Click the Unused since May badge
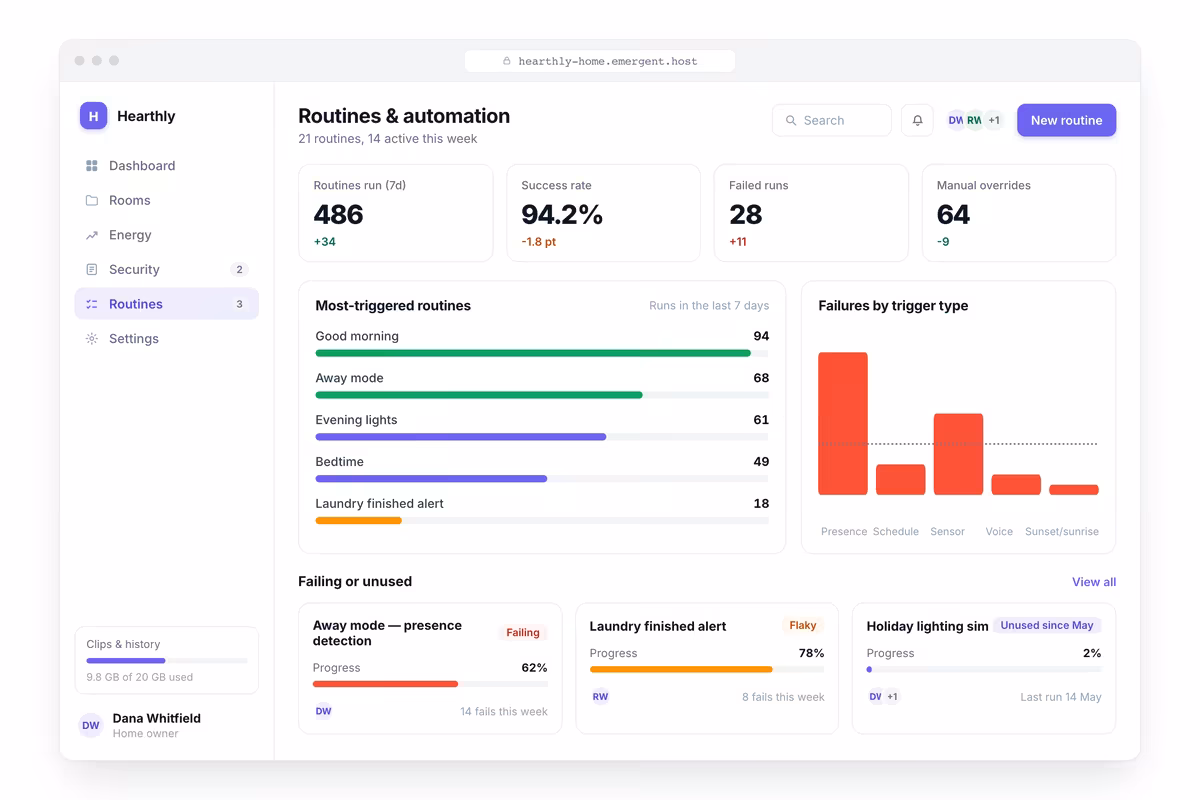 pyautogui.click(x=1047, y=625)
